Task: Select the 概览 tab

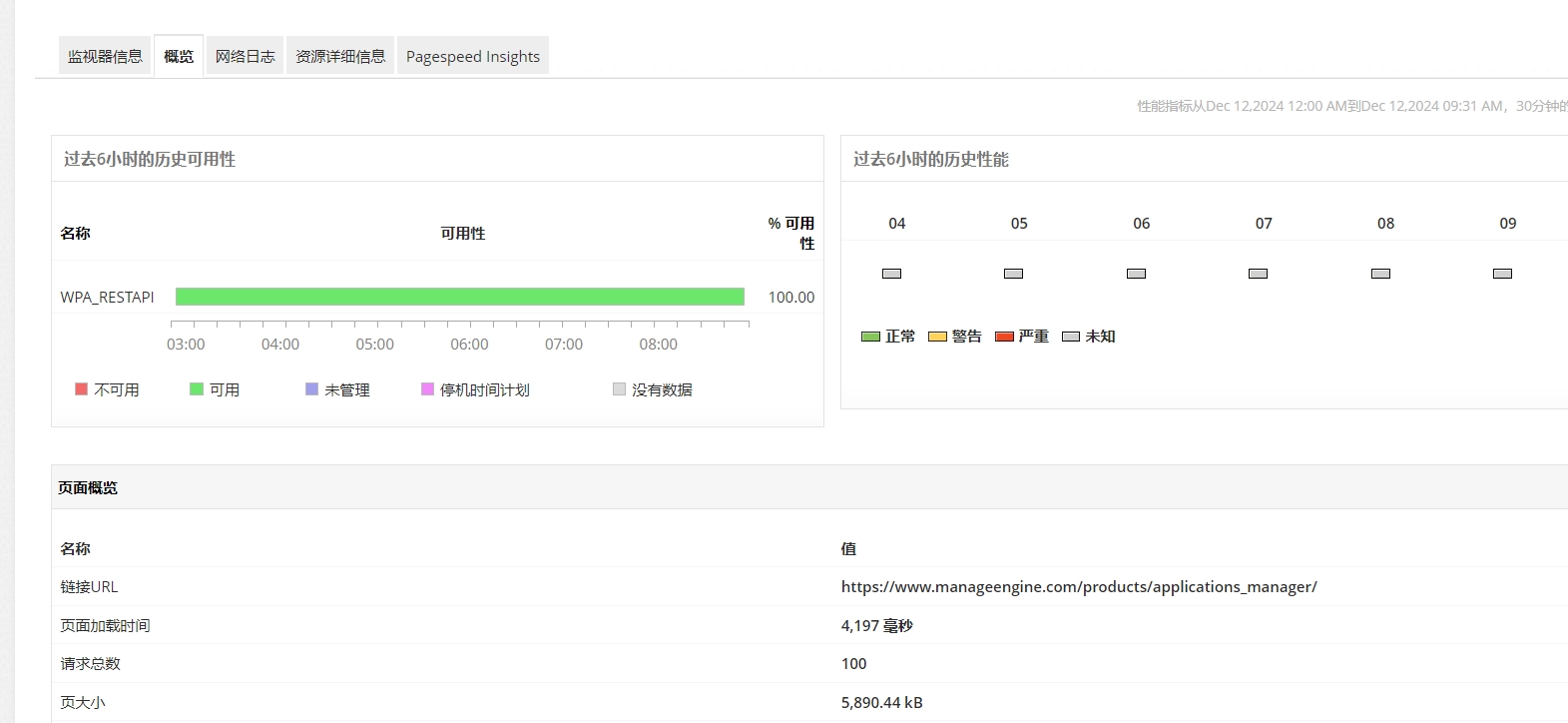Action: [179, 56]
